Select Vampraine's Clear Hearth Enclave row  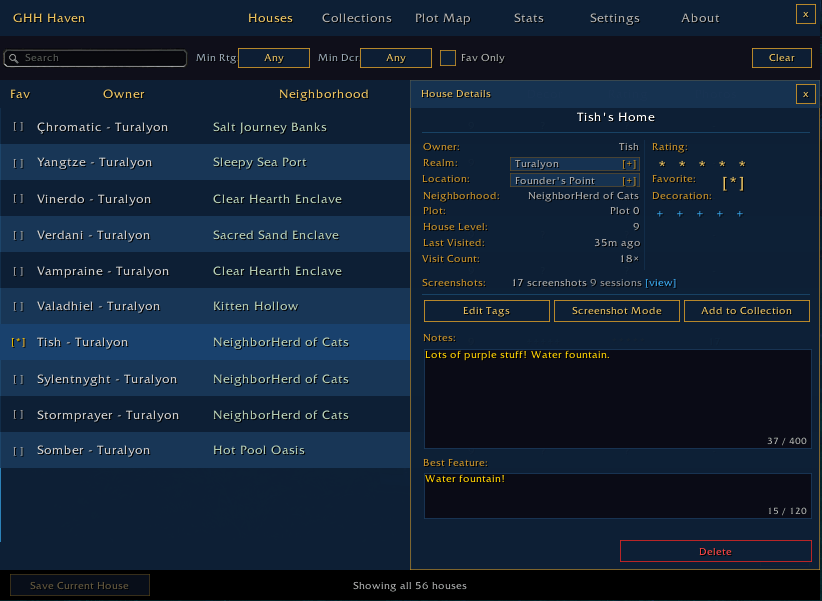[x=205, y=271]
